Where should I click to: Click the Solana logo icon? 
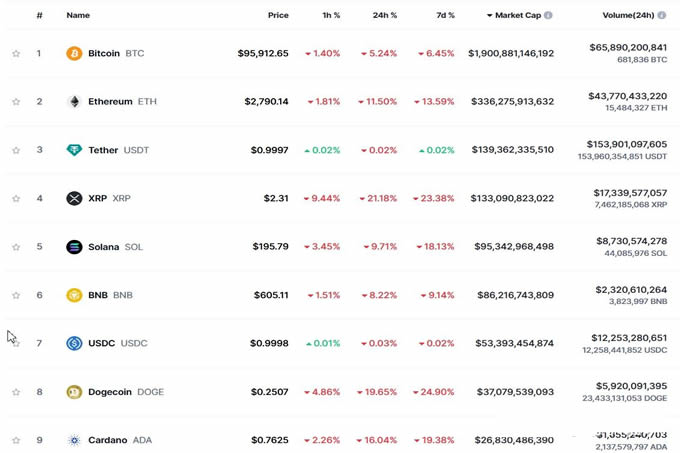point(74,247)
